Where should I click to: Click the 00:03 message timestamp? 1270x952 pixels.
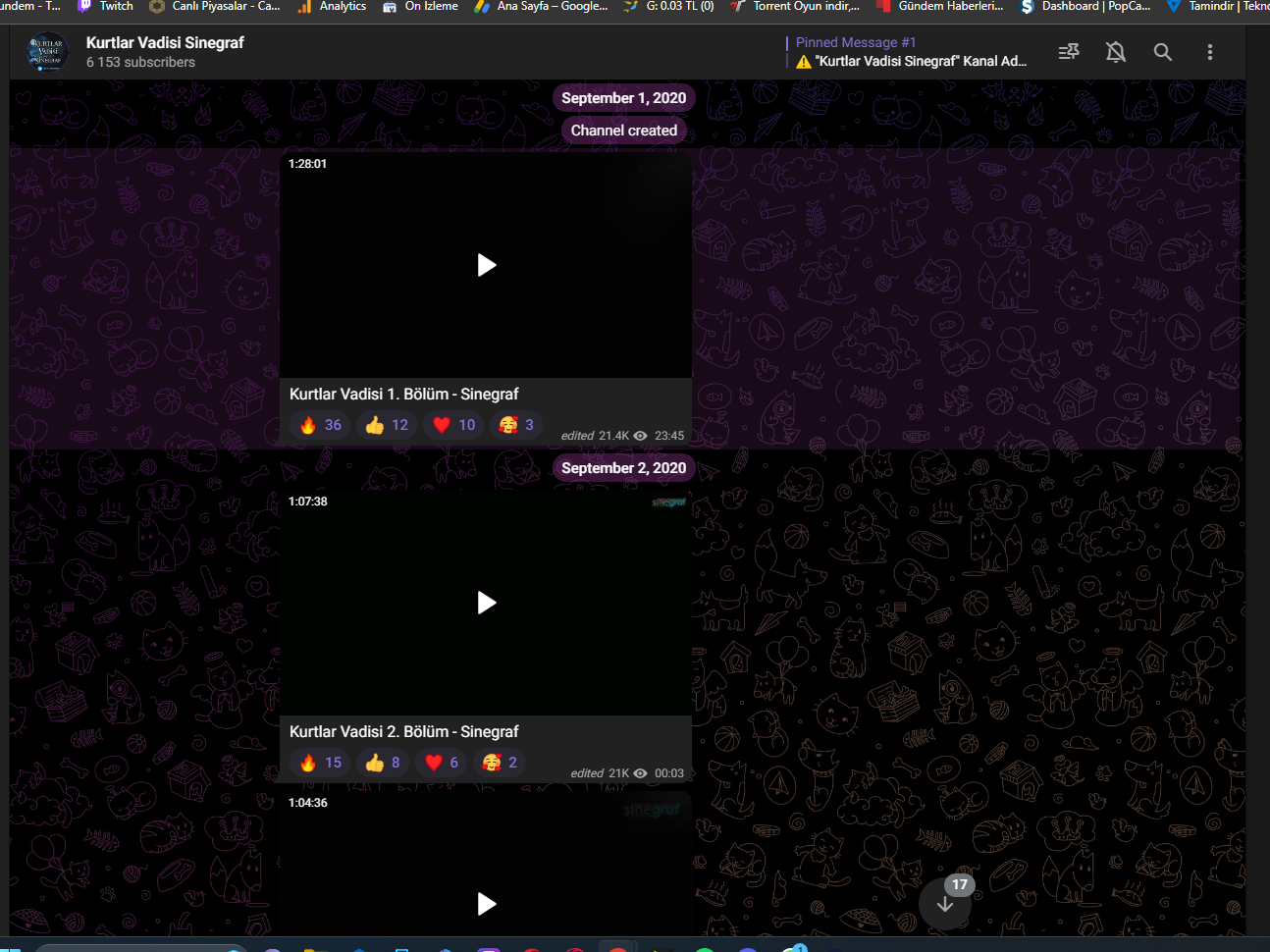pyautogui.click(x=669, y=773)
